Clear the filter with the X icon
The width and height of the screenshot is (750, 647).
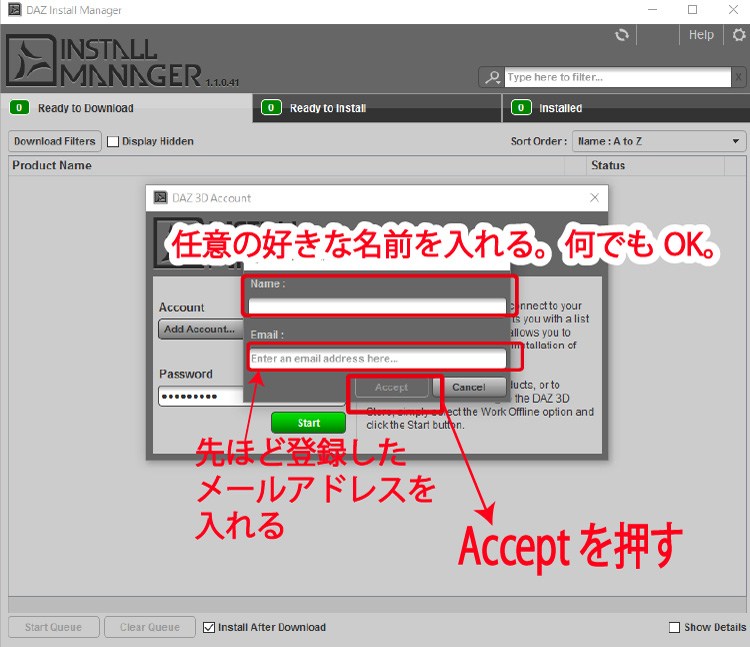pyautogui.click(x=738, y=77)
